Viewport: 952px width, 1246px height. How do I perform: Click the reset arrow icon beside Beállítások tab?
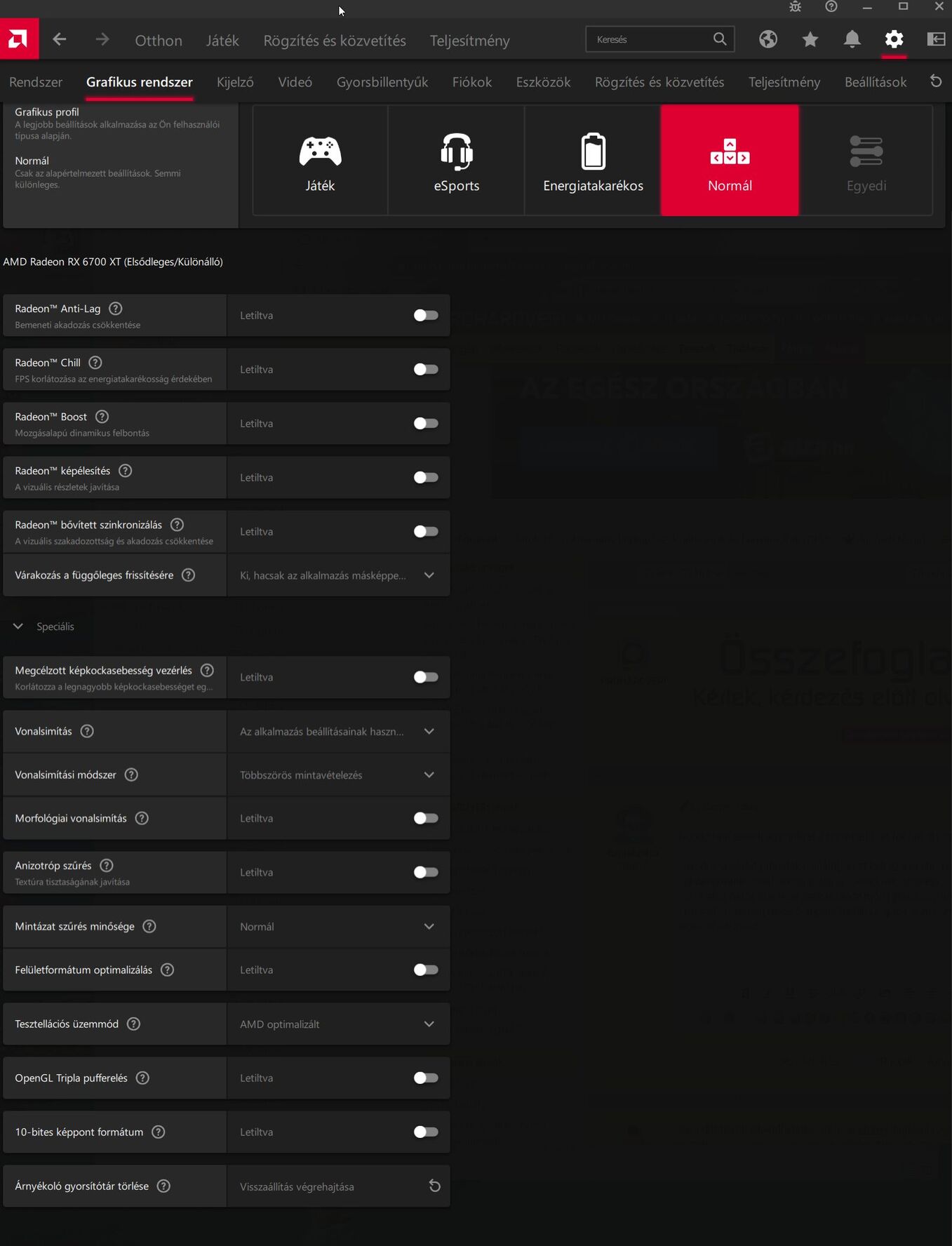tap(936, 81)
